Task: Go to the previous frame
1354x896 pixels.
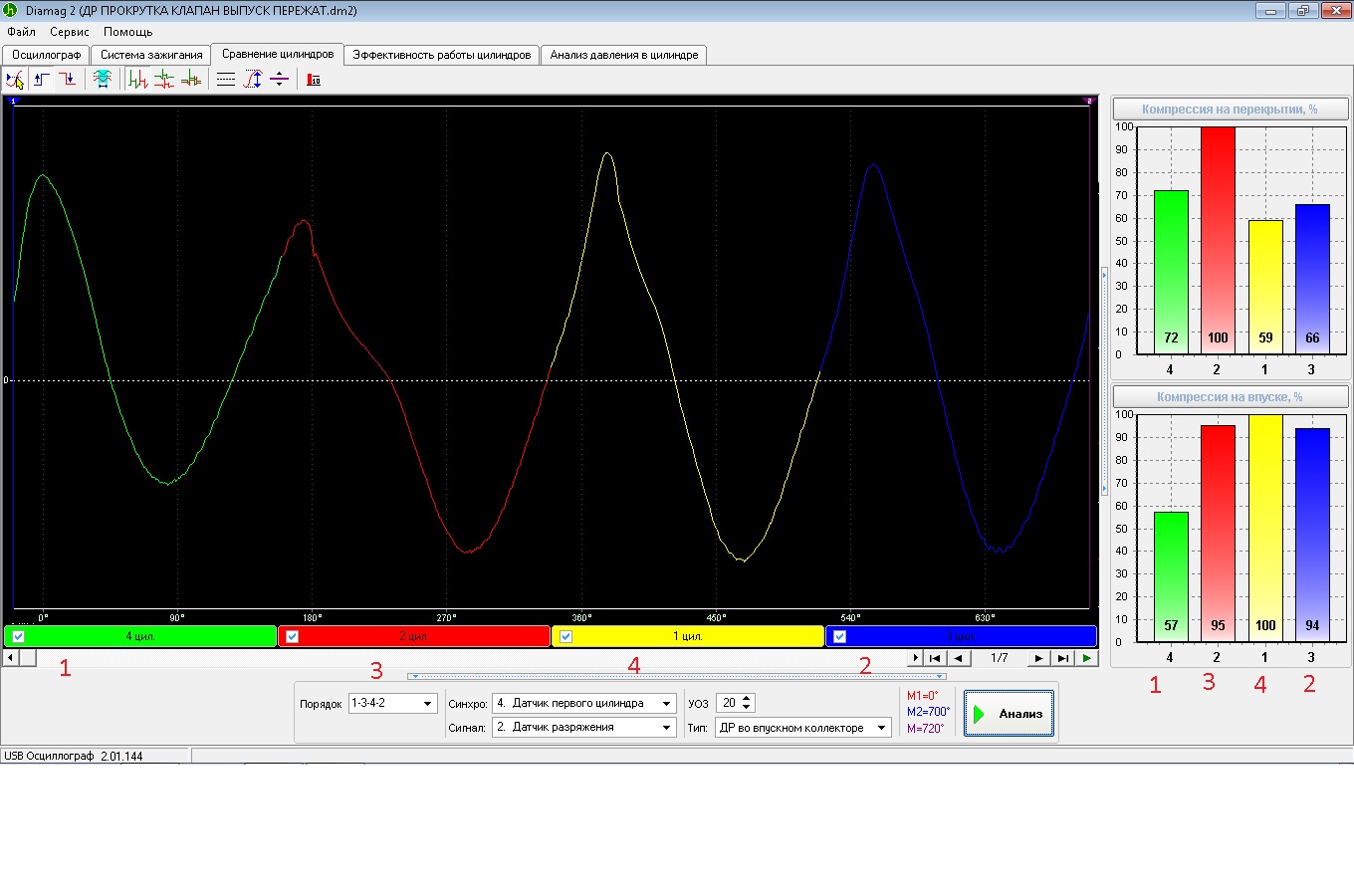Action: (x=958, y=658)
